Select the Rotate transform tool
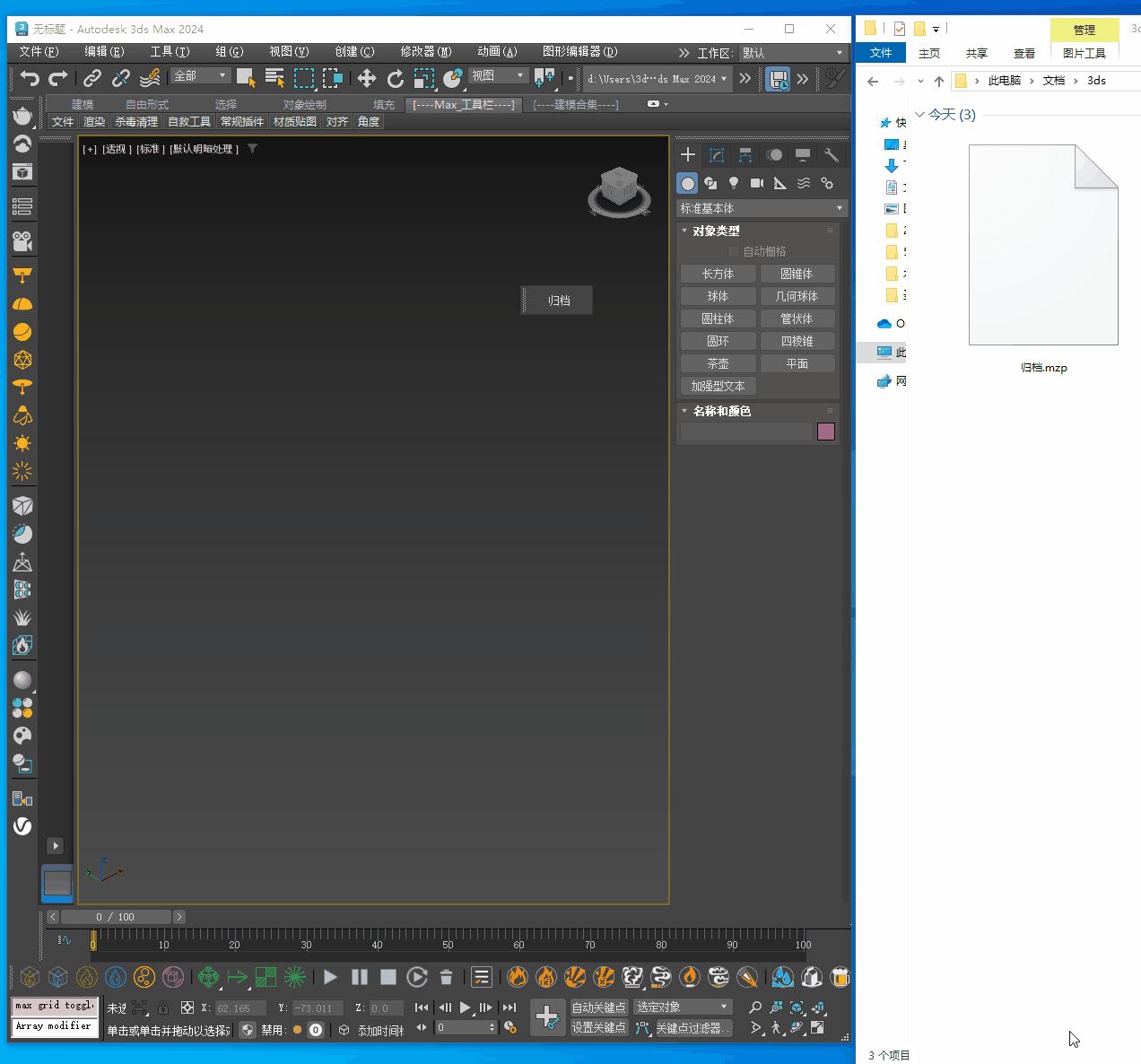1141x1064 pixels. click(x=396, y=78)
